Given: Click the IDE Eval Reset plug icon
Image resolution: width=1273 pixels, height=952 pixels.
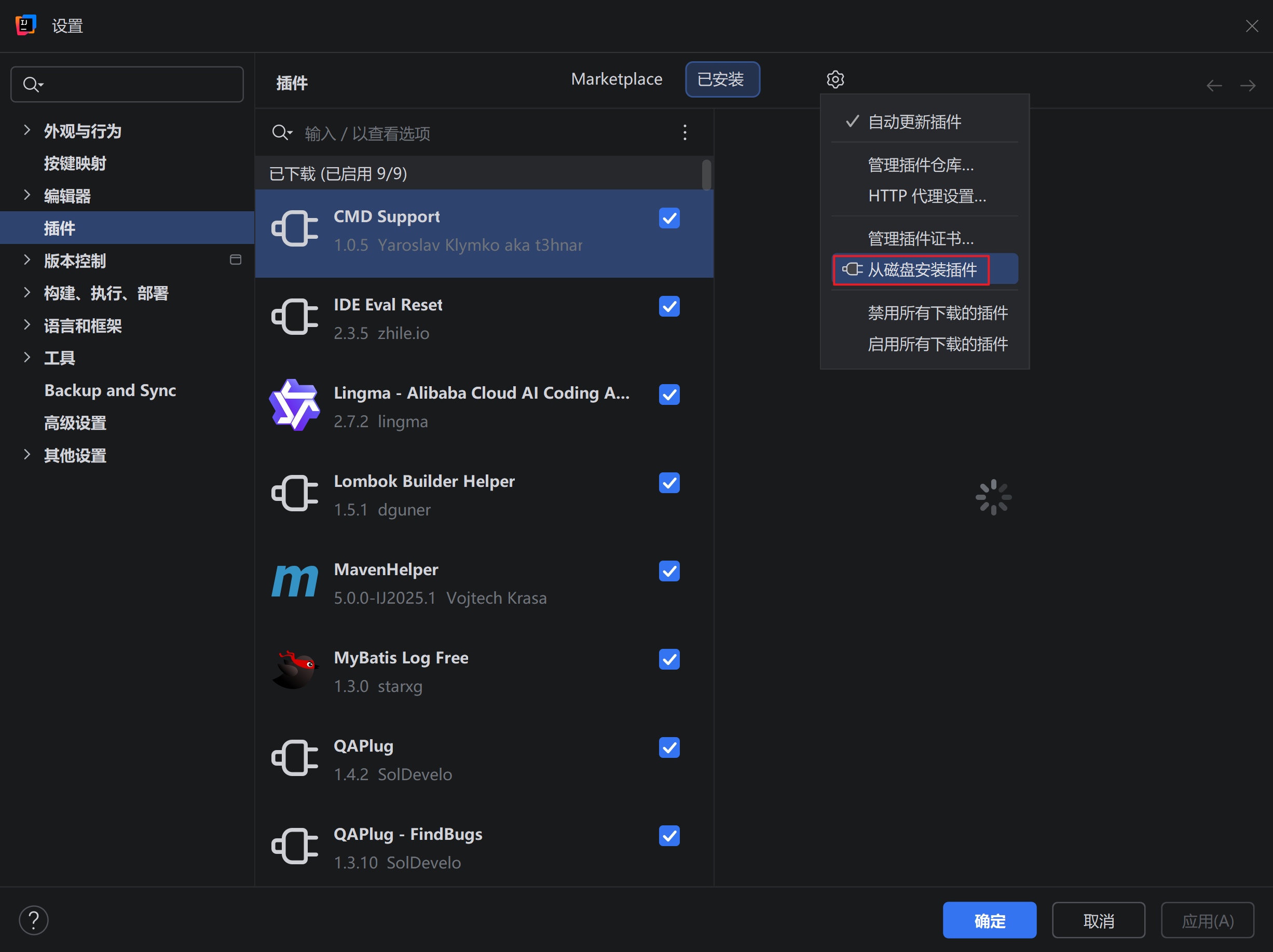Looking at the screenshot, I should pos(294,317).
